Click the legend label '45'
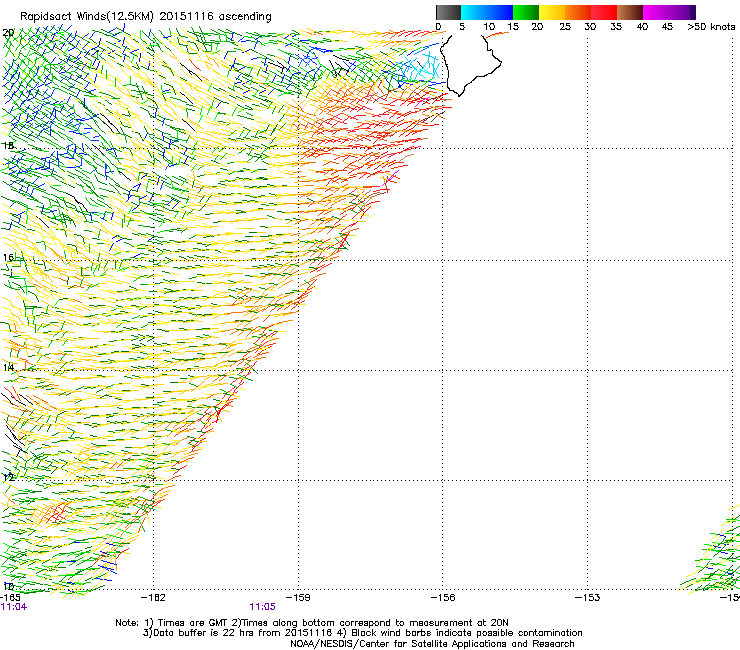 (x=667, y=27)
